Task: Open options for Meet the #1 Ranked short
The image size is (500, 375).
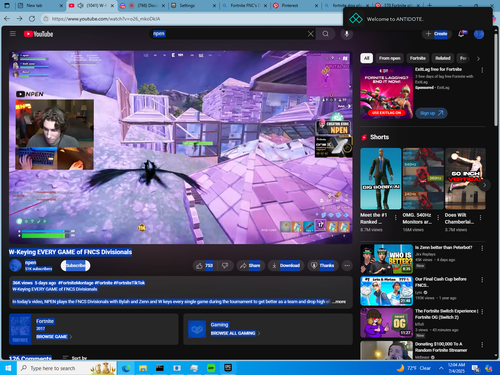Action: coord(396,218)
